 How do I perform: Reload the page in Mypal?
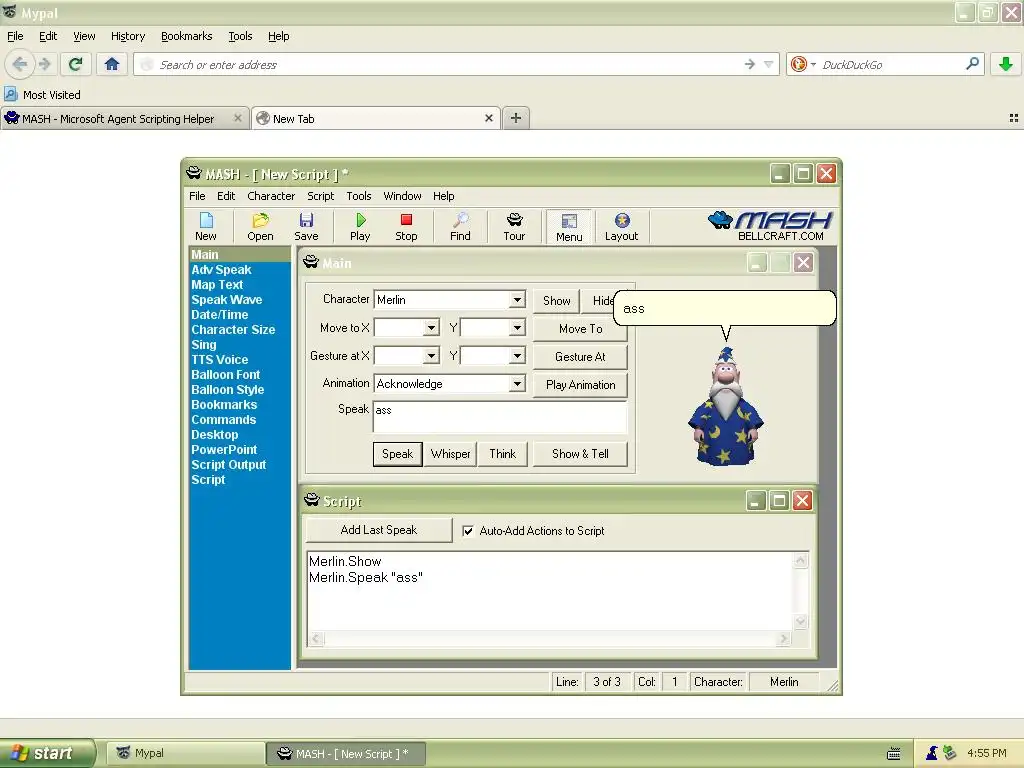[75, 64]
